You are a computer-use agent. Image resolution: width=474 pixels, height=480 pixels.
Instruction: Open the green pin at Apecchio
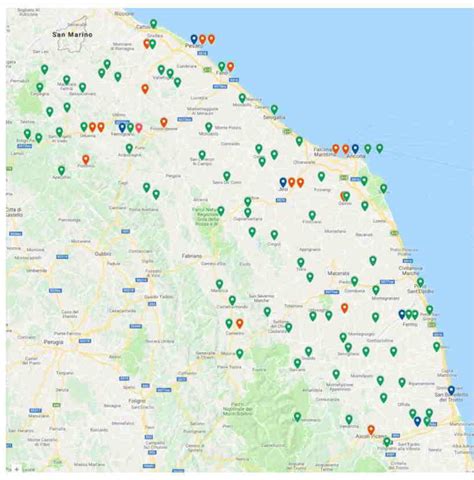61,171
